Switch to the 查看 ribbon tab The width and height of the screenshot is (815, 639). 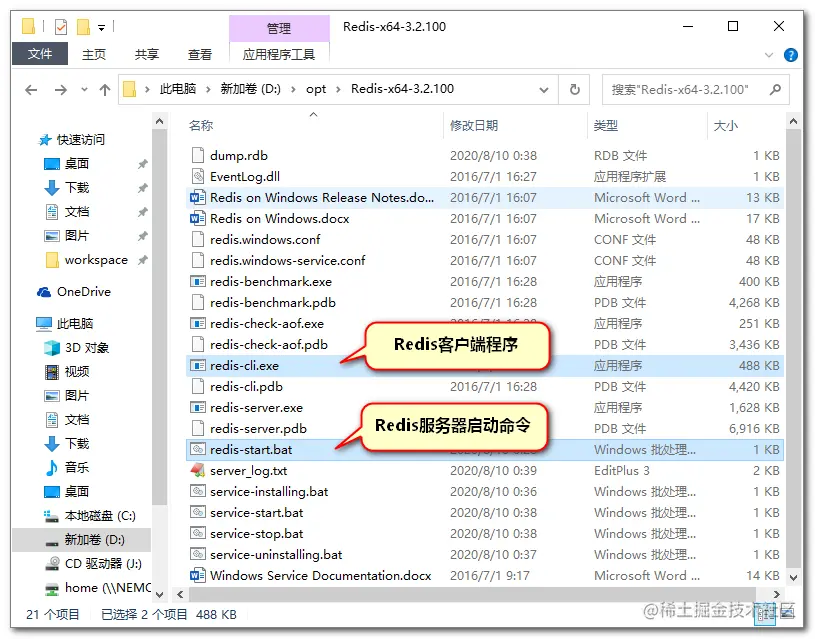[x=200, y=54]
